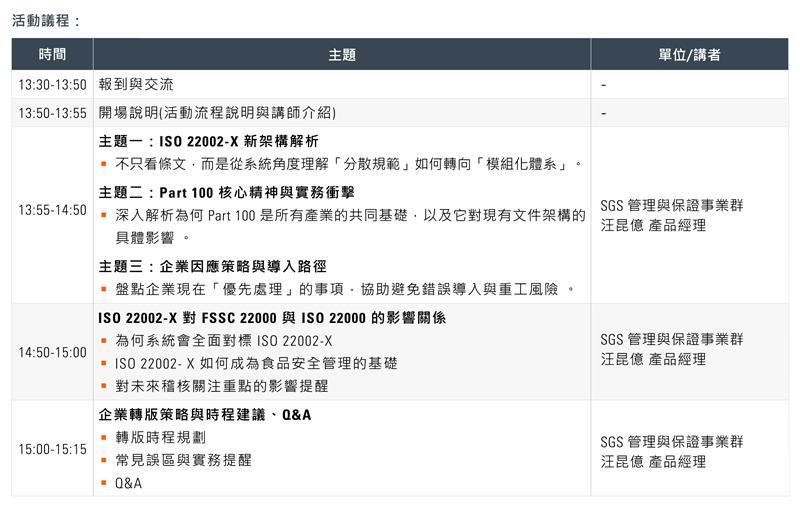The width and height of the screenshot is (800, 510).
Task: Click the 為何系統會全面對標 ISO 22002-X bullet
Action: (224, 341)
